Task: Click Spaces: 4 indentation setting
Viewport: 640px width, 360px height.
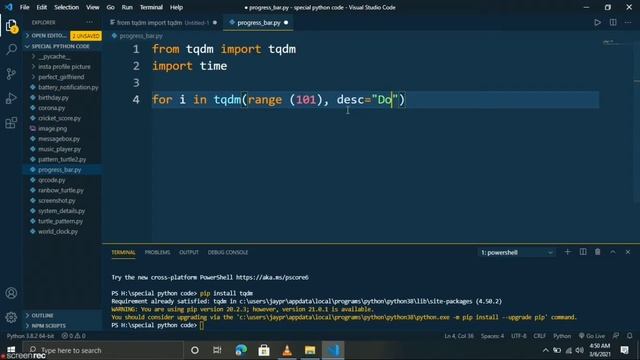Action: 492,336
